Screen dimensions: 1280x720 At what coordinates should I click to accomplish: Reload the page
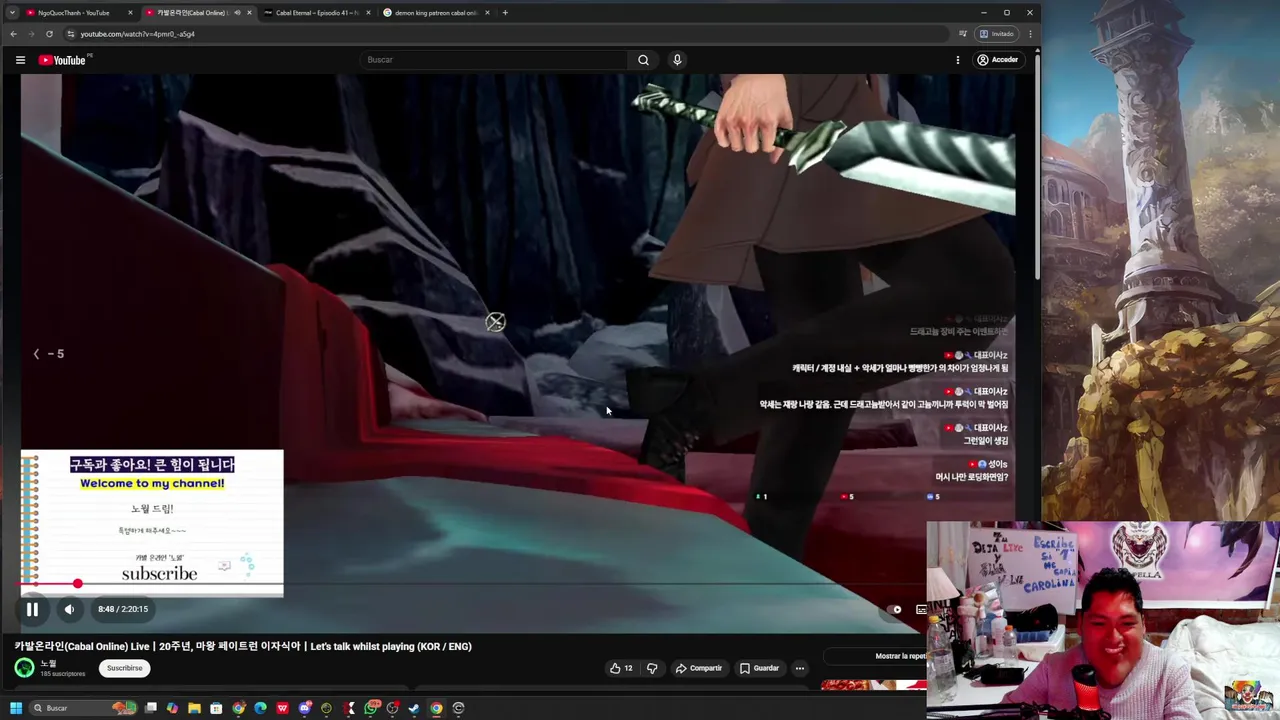[49, 34]
